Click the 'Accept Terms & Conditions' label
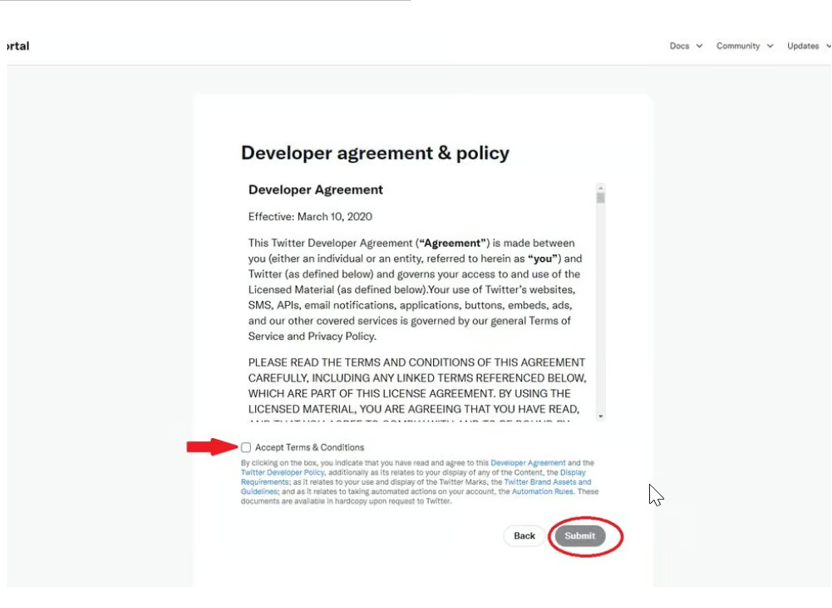 [309, 447]
